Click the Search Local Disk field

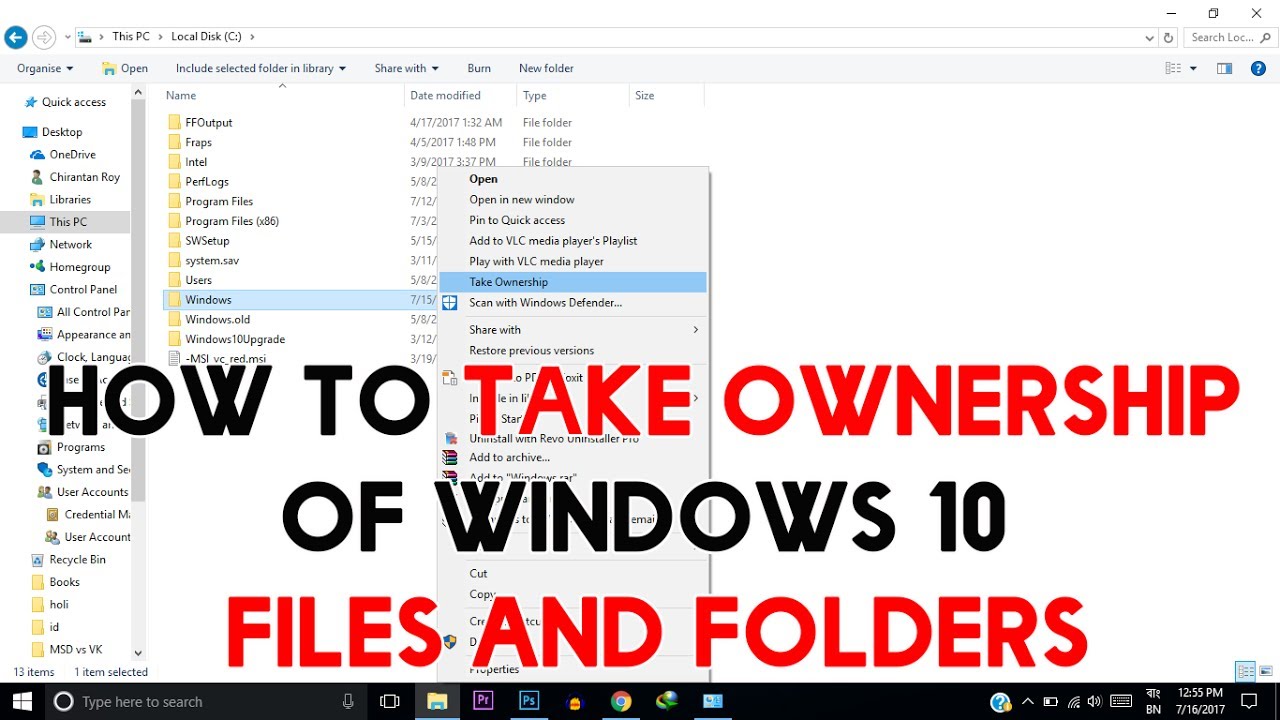coord(1231,37)
